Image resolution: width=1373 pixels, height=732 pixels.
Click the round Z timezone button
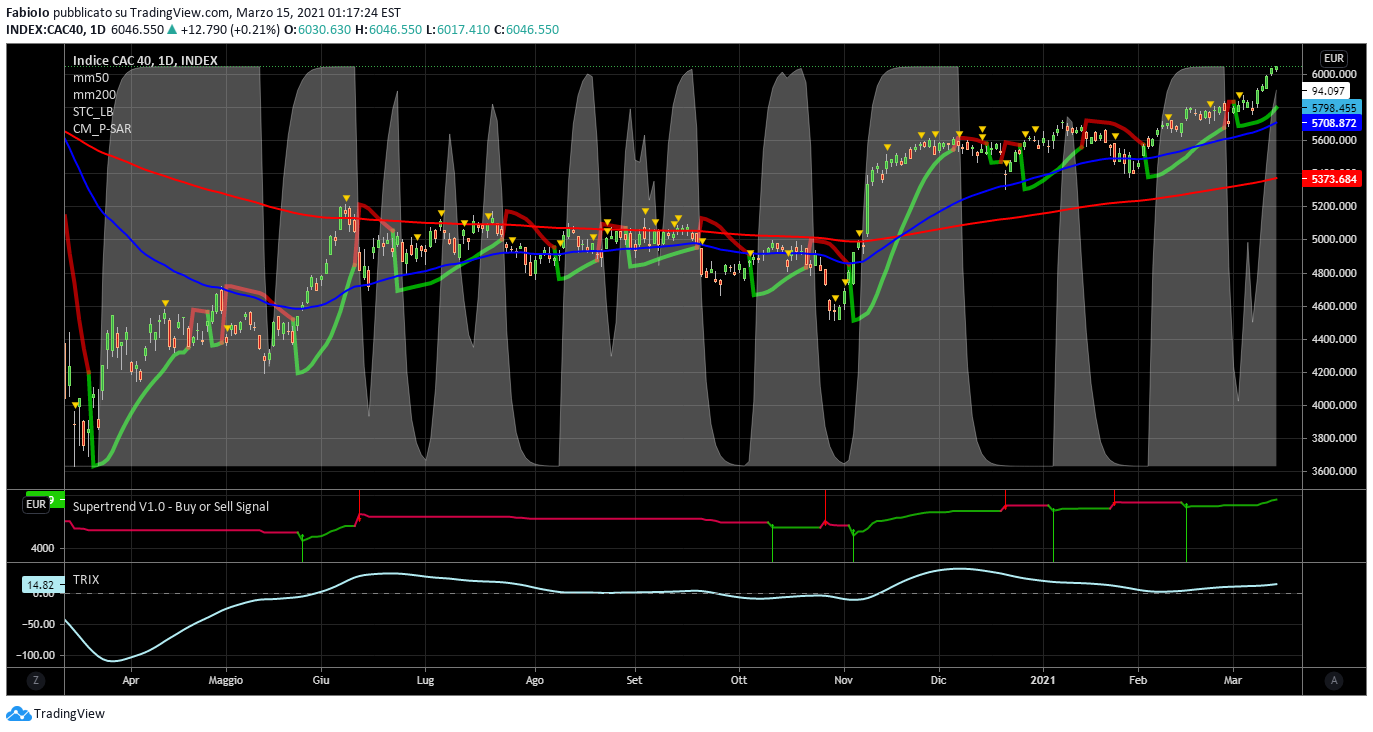(x=35, y=680)
